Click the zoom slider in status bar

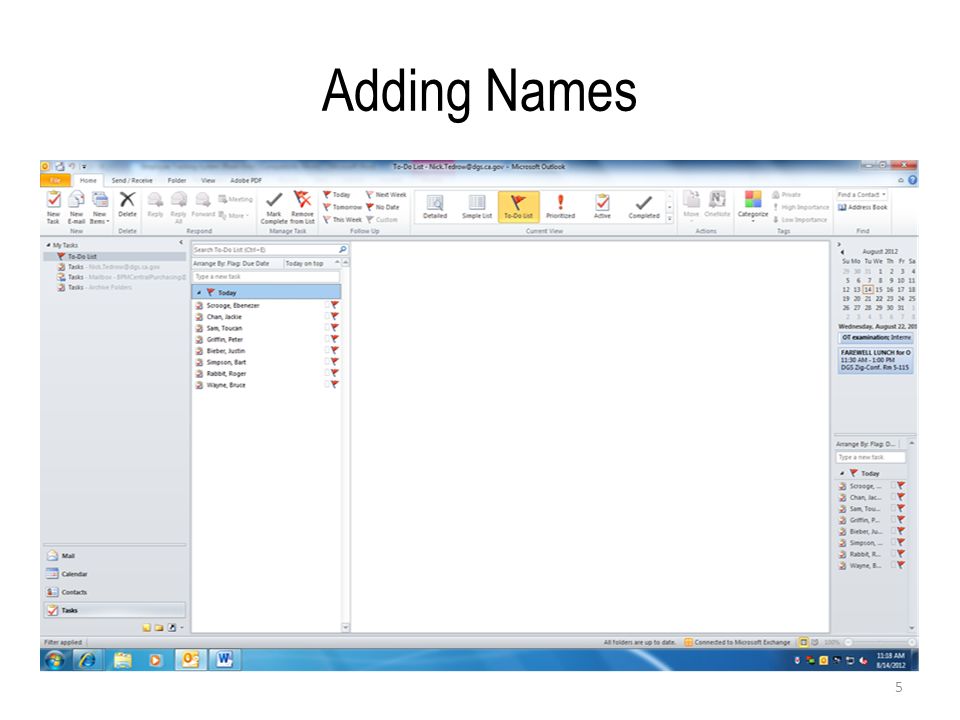[880, 642]
